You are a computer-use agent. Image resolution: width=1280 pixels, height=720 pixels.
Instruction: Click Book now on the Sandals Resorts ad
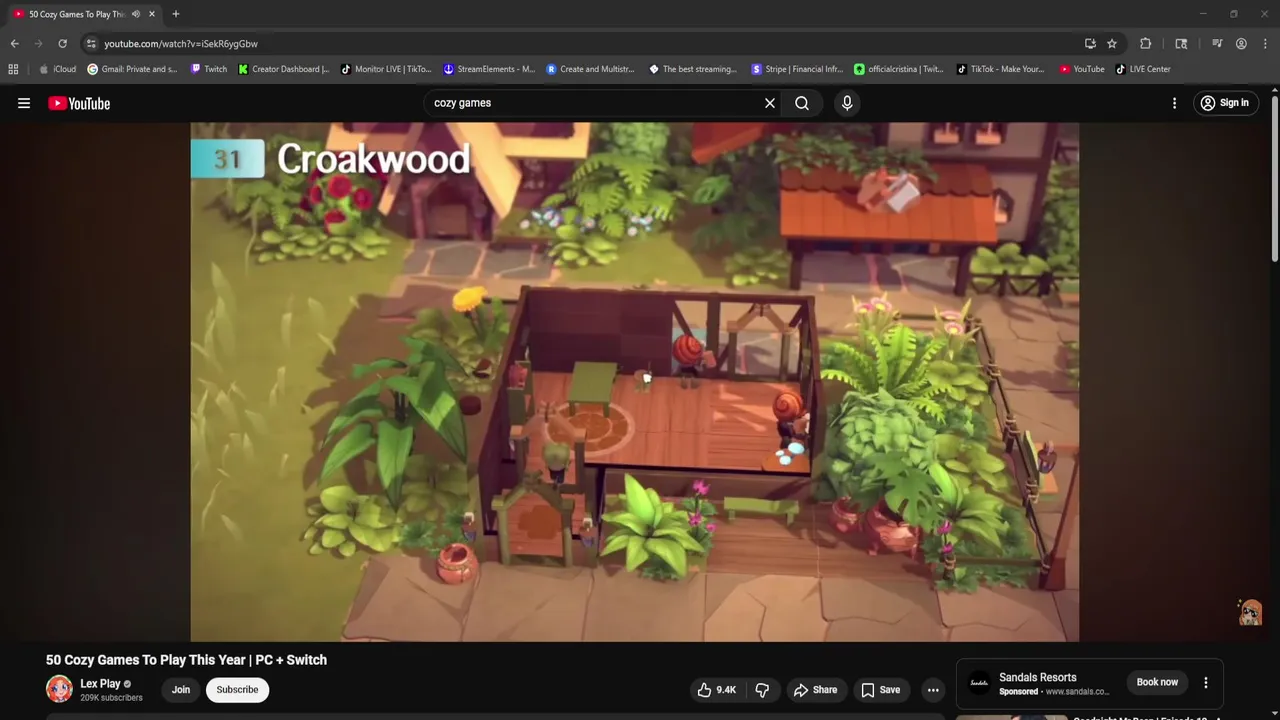pos(1157,682)
